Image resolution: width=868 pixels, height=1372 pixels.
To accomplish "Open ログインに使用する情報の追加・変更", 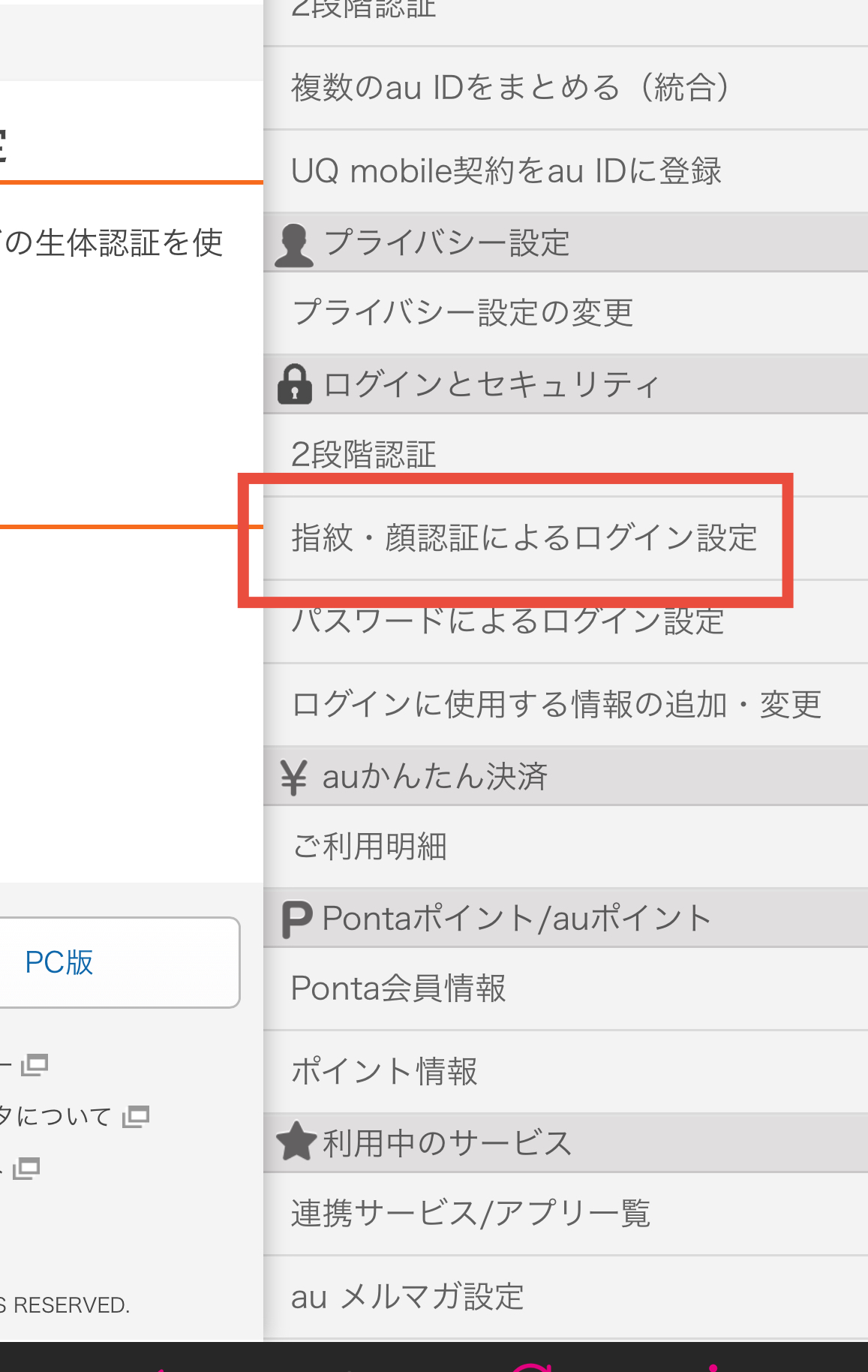I will [556, 705].
